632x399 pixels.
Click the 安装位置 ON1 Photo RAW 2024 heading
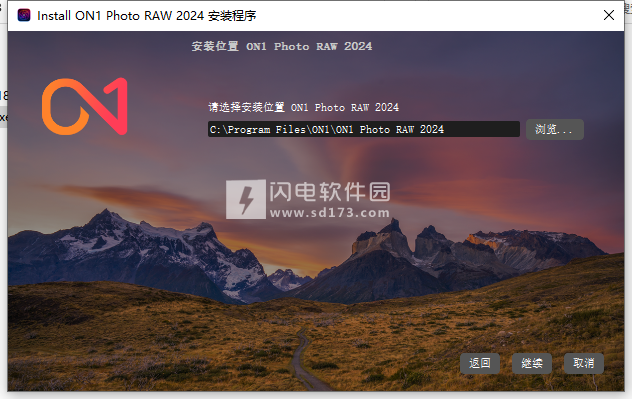(282, 46)
